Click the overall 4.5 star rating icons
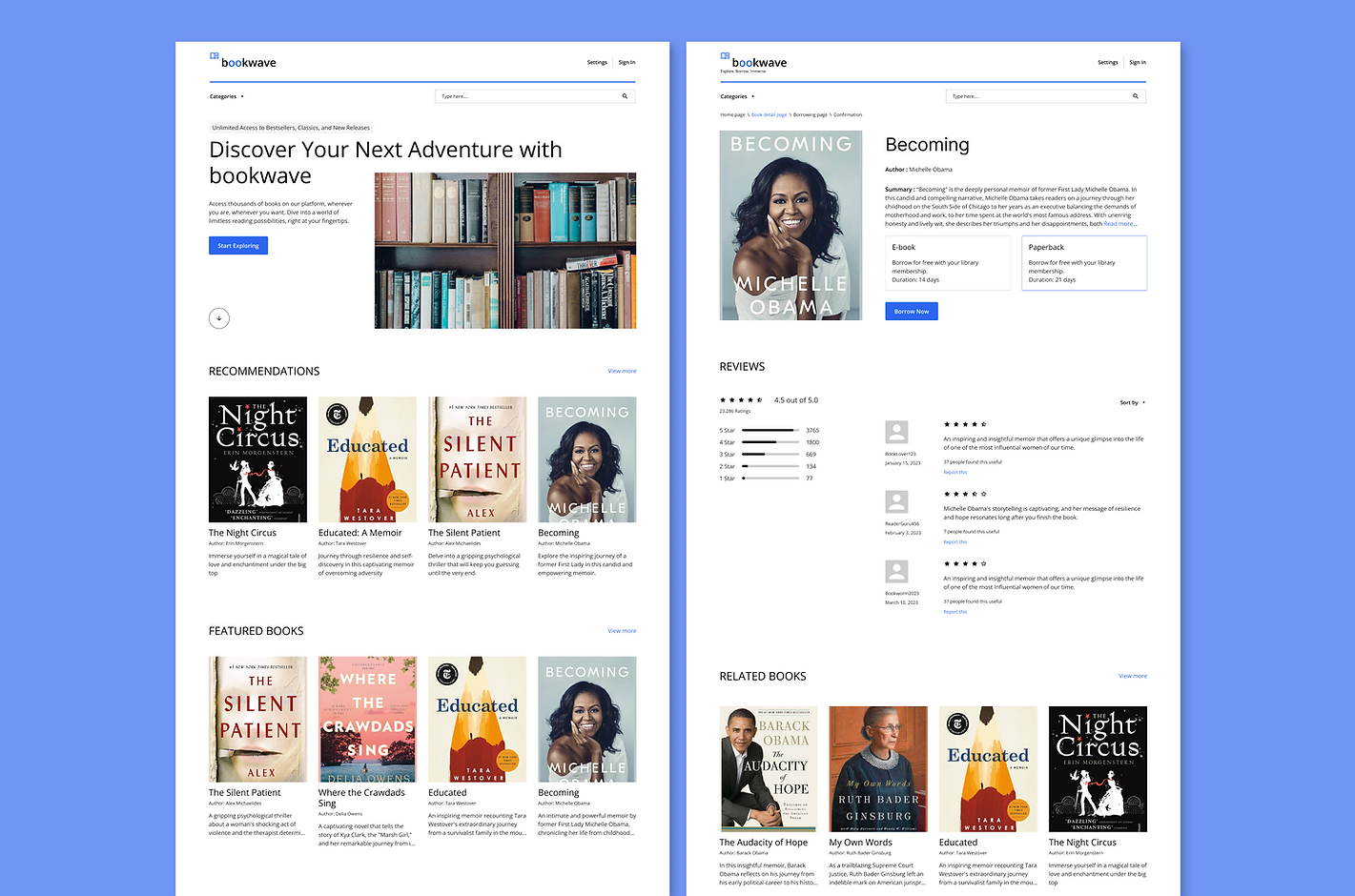Viewport: 1355px width, 896px height. point(741,400)
